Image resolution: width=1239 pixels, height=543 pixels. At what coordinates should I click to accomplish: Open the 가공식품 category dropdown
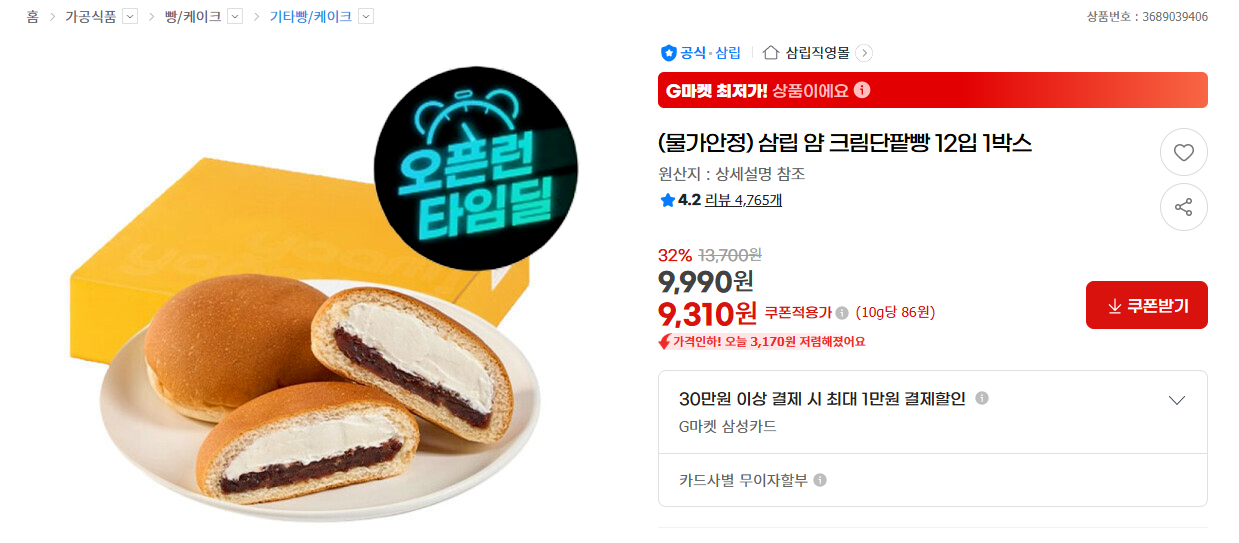[x=130, y=16]
